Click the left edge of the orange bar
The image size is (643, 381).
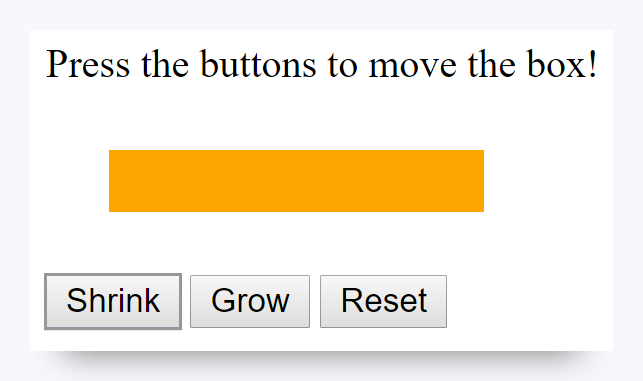pyautogui.click(x=111, y=181)
